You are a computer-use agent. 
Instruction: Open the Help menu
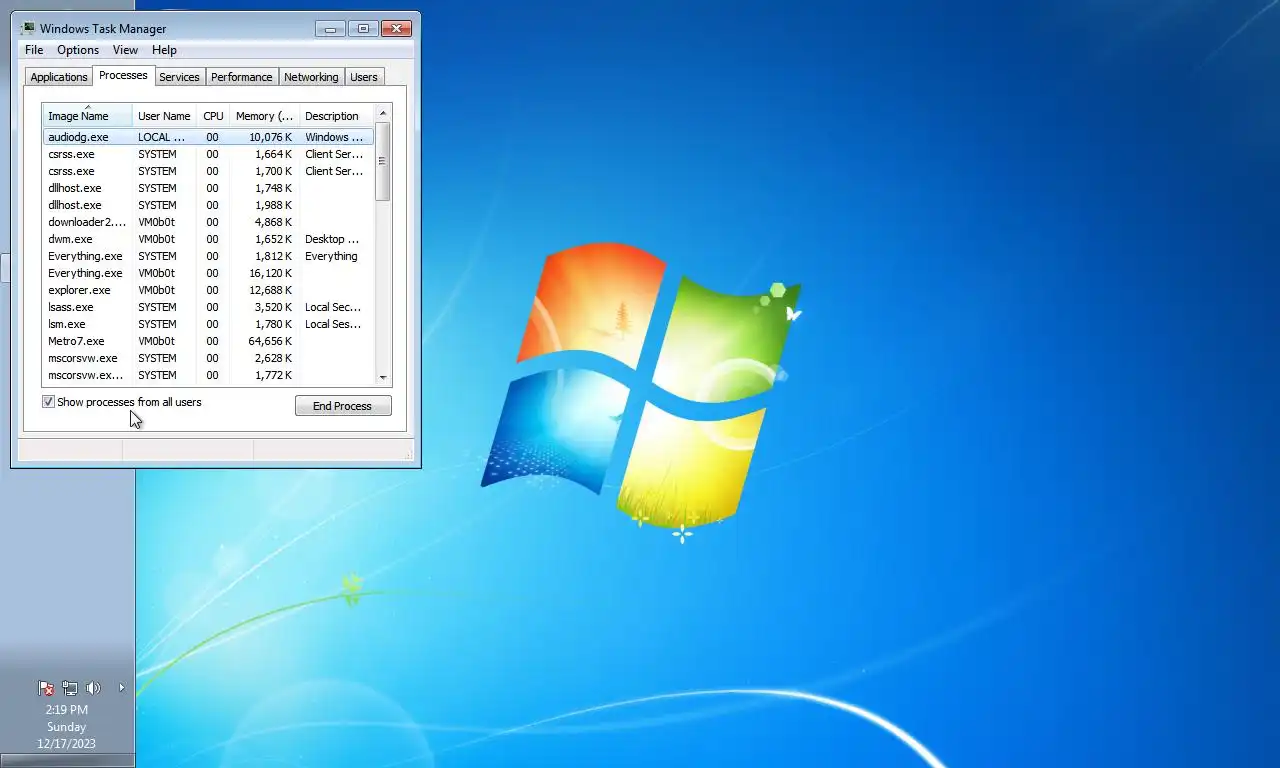click(x=164, y=50)
